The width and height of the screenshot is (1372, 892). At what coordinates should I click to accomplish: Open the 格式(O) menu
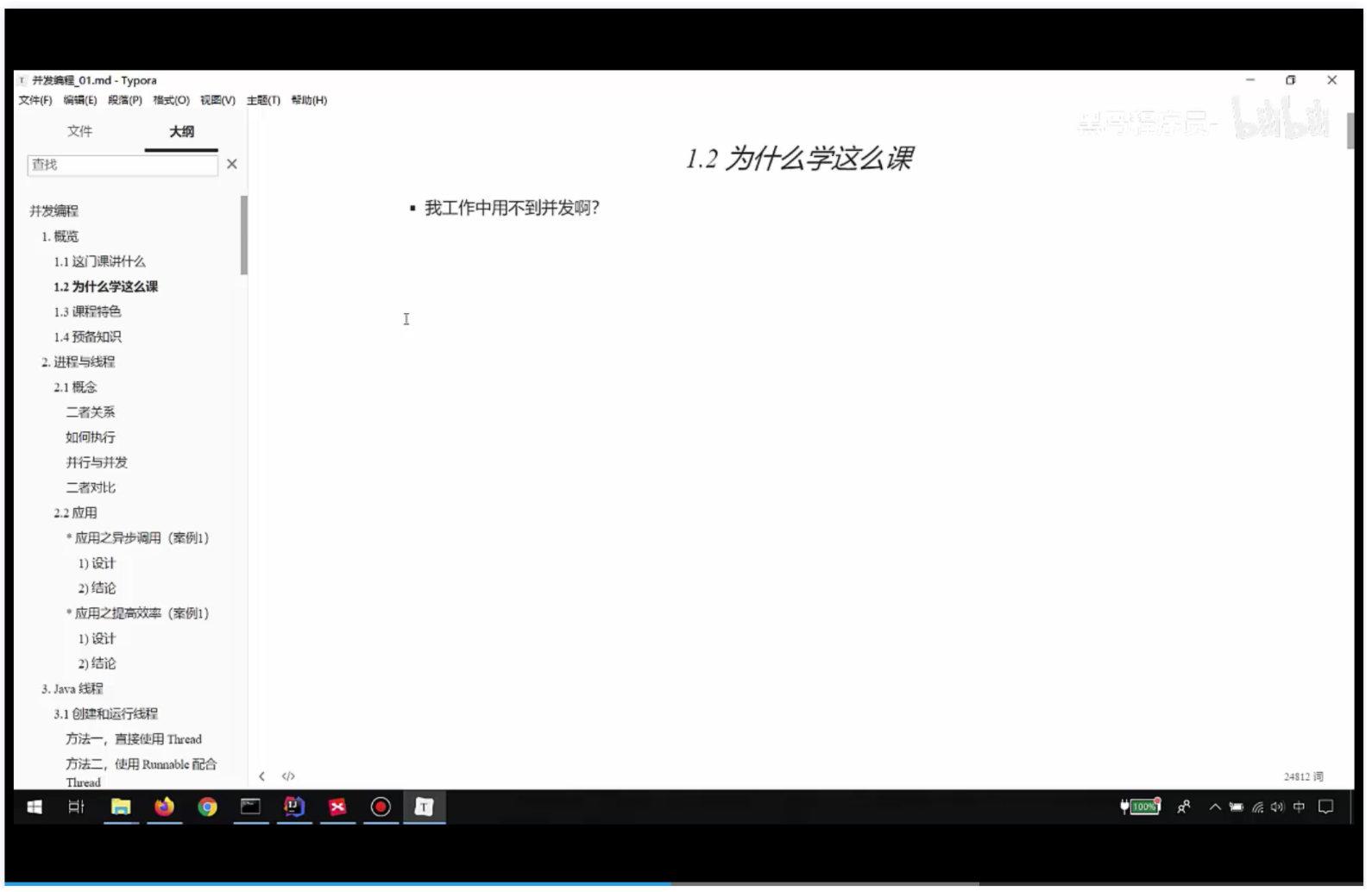click(172, 101)
